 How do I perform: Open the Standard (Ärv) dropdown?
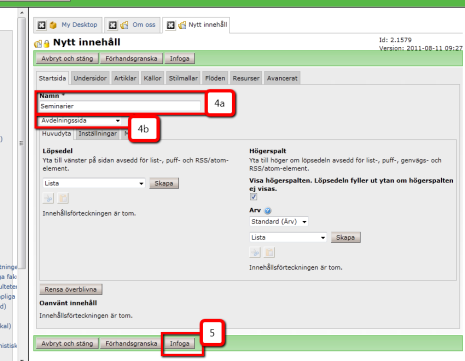(279, 221)
